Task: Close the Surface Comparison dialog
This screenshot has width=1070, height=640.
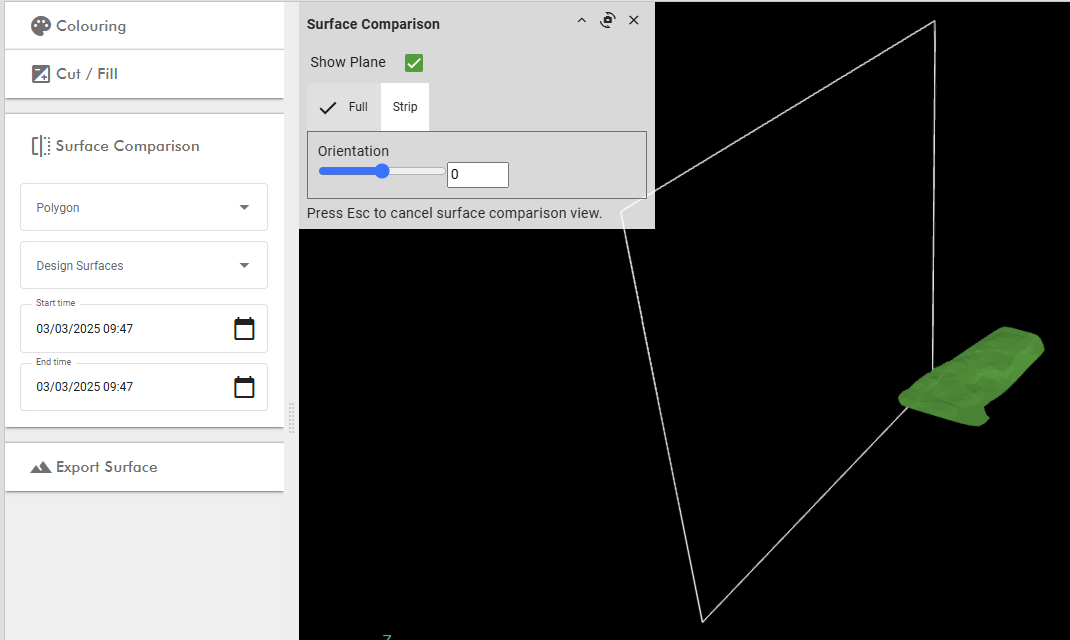Action: tap(634, 20)
